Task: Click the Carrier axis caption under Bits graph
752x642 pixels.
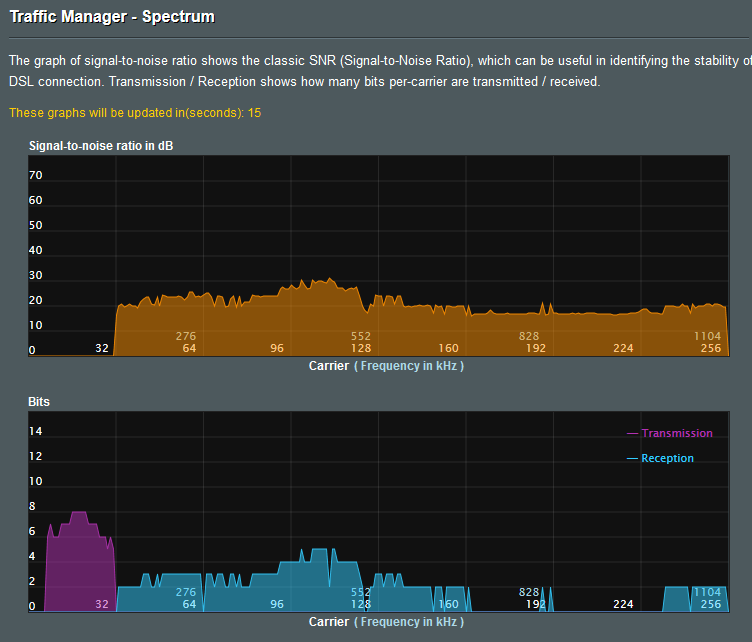Action: (386, 622)
